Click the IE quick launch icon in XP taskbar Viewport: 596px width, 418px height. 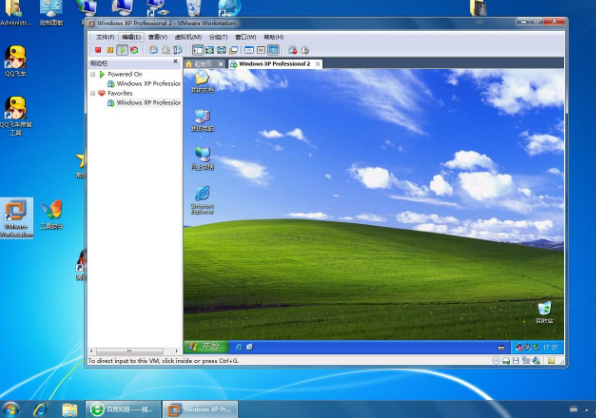[239, 347]
